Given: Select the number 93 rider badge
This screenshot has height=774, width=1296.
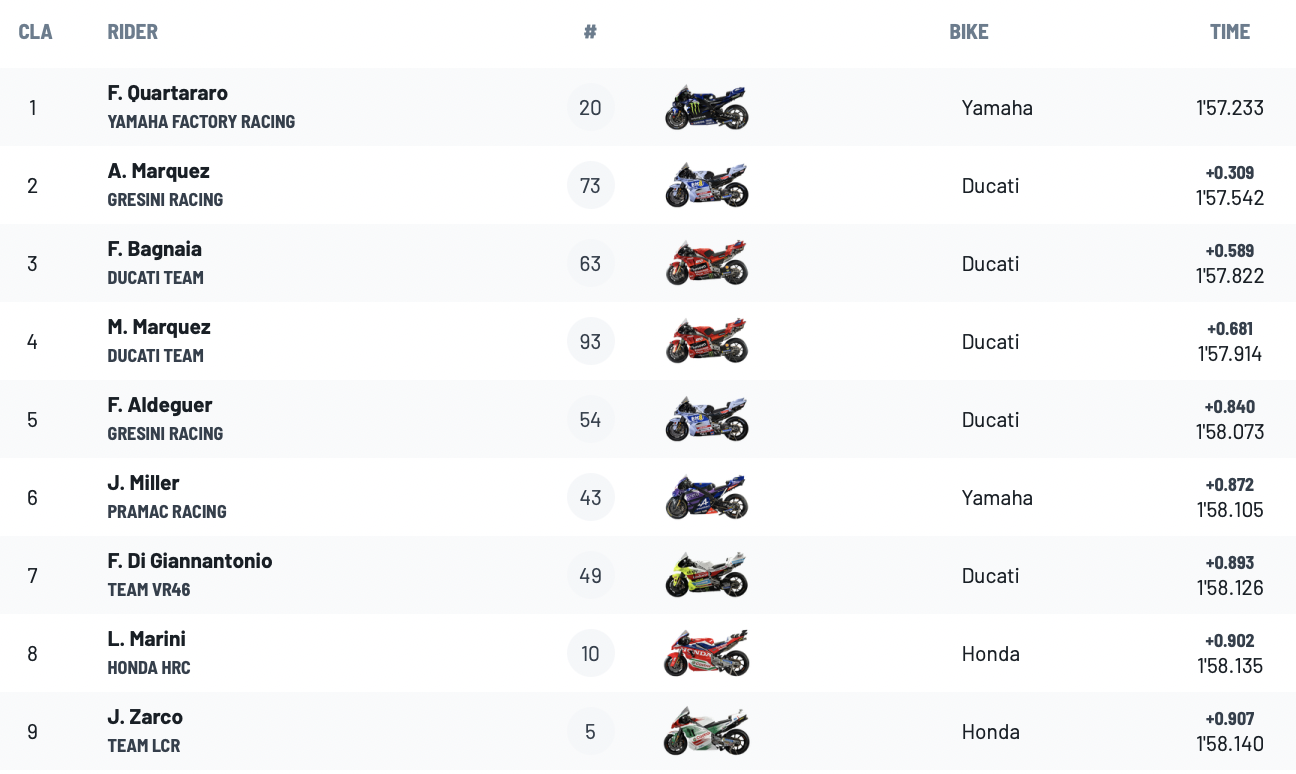Looking at the screenshot, I should tap(590, 341).
